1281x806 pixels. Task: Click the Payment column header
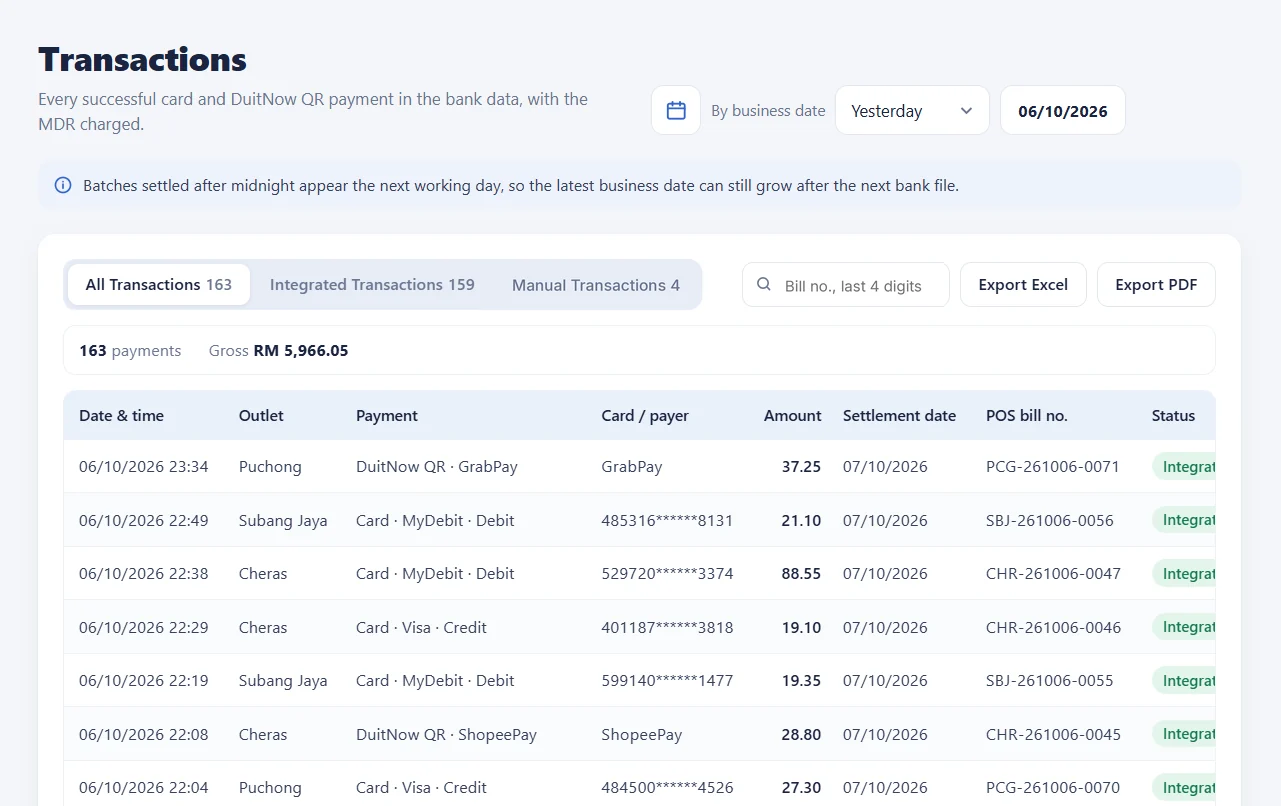click(387, 416)
